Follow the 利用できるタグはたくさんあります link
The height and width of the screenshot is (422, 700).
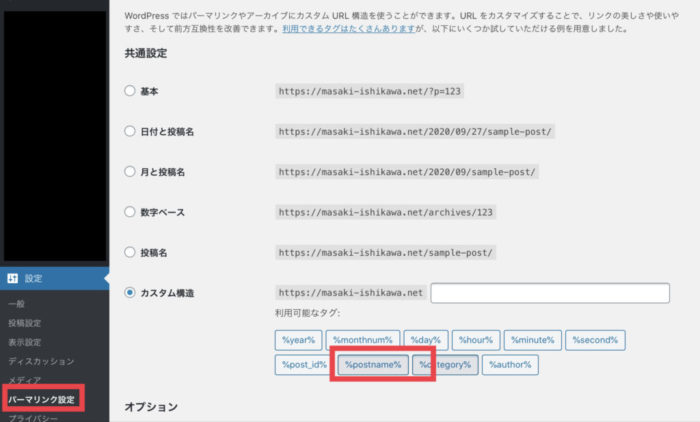(349, 29)
